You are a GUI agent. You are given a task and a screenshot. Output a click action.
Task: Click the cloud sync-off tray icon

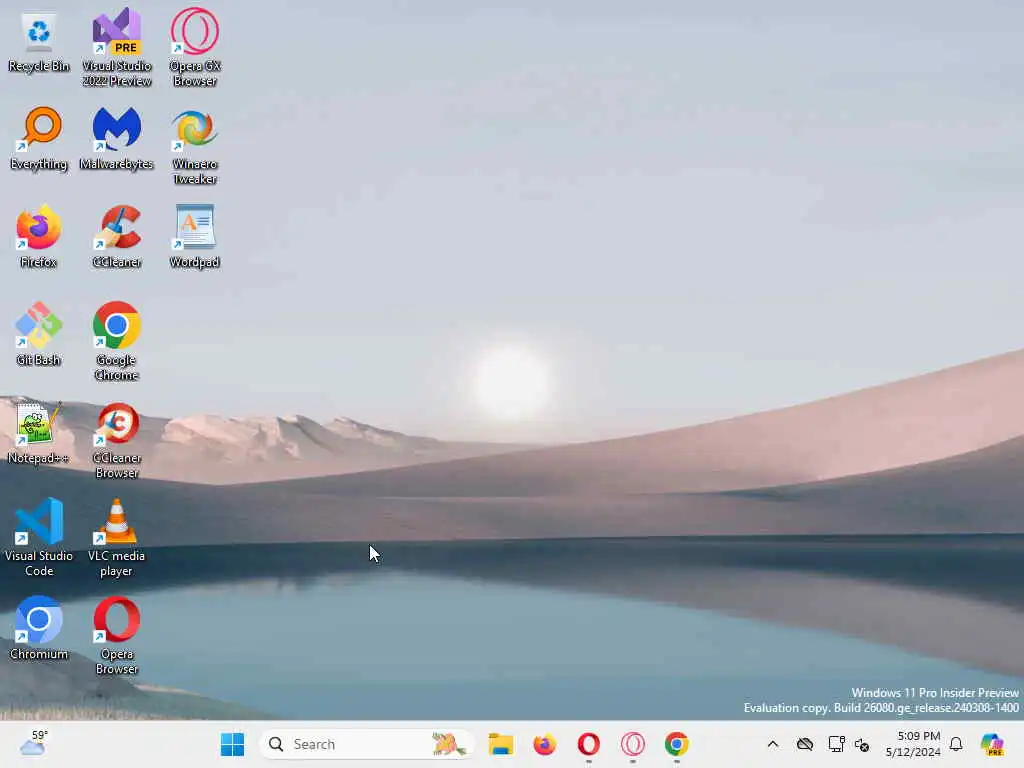[805, 744]
